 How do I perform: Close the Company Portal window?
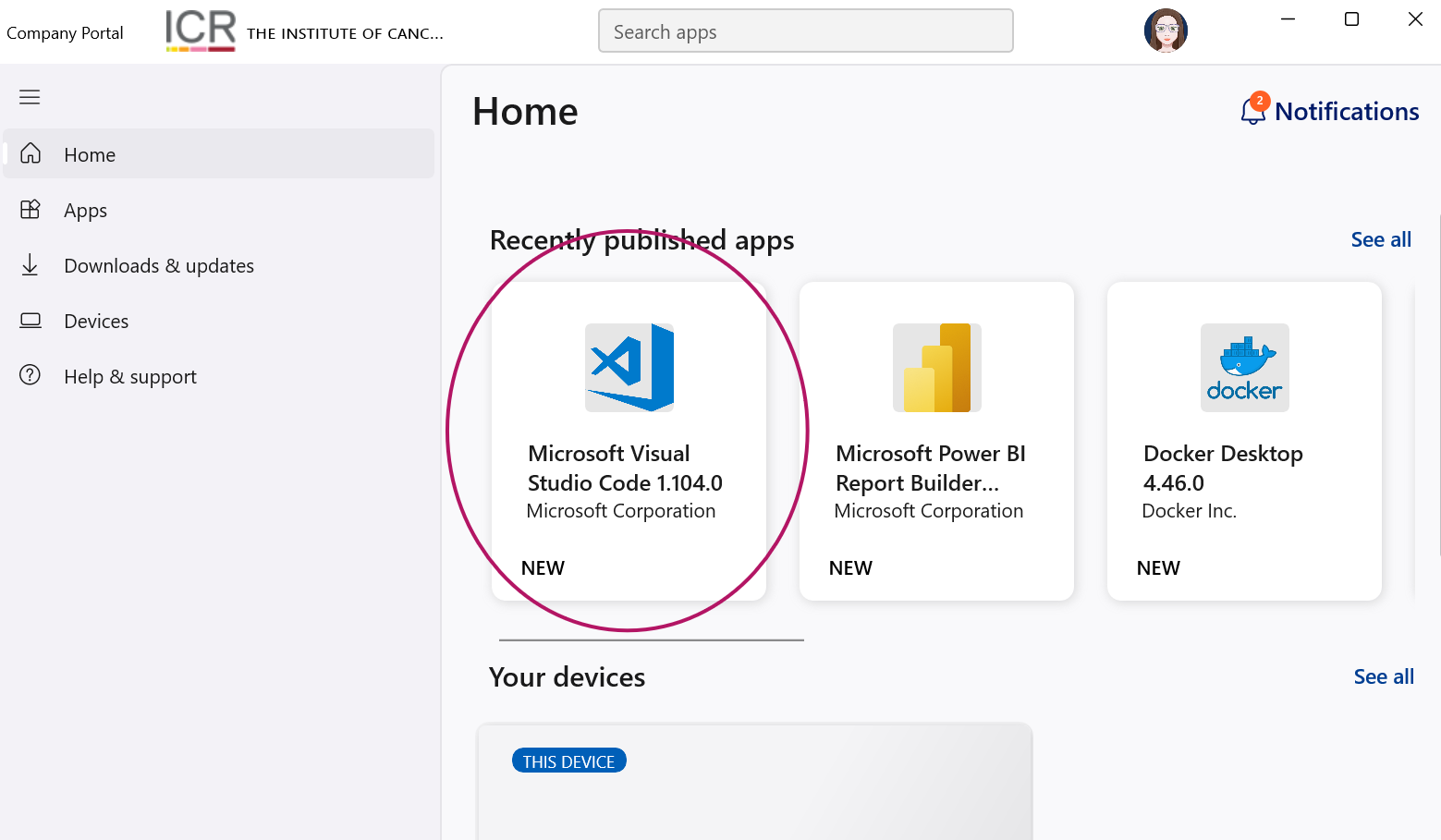tap(1415, 18)
